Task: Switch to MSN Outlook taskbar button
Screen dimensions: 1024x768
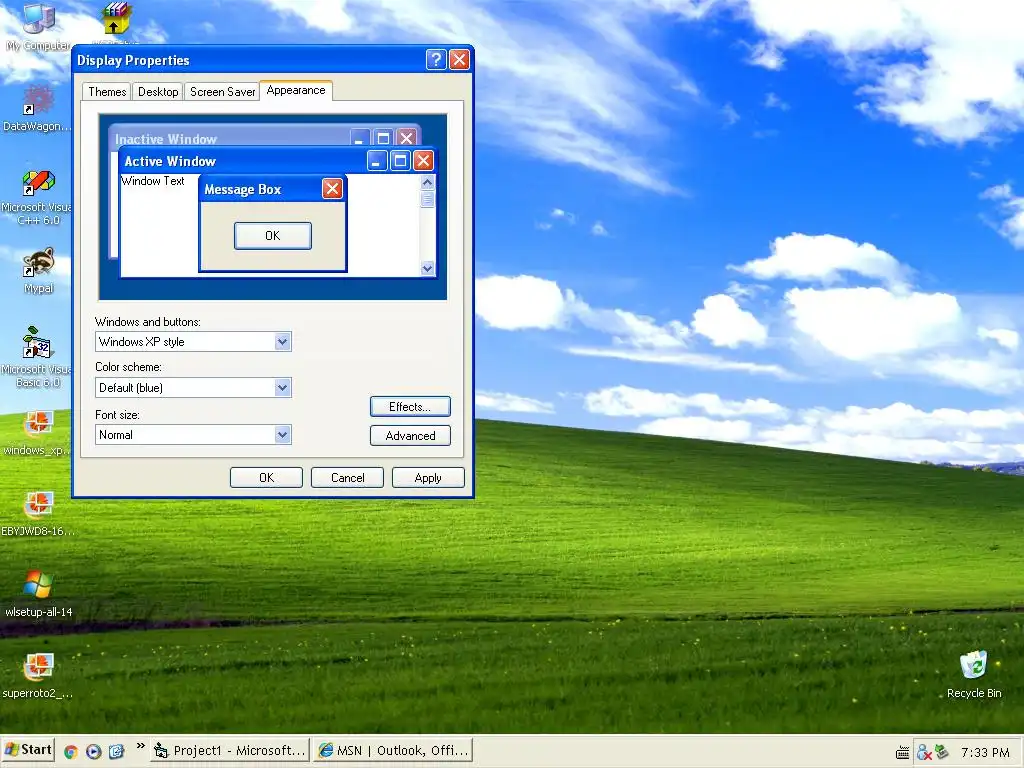Action: (393, 751)
